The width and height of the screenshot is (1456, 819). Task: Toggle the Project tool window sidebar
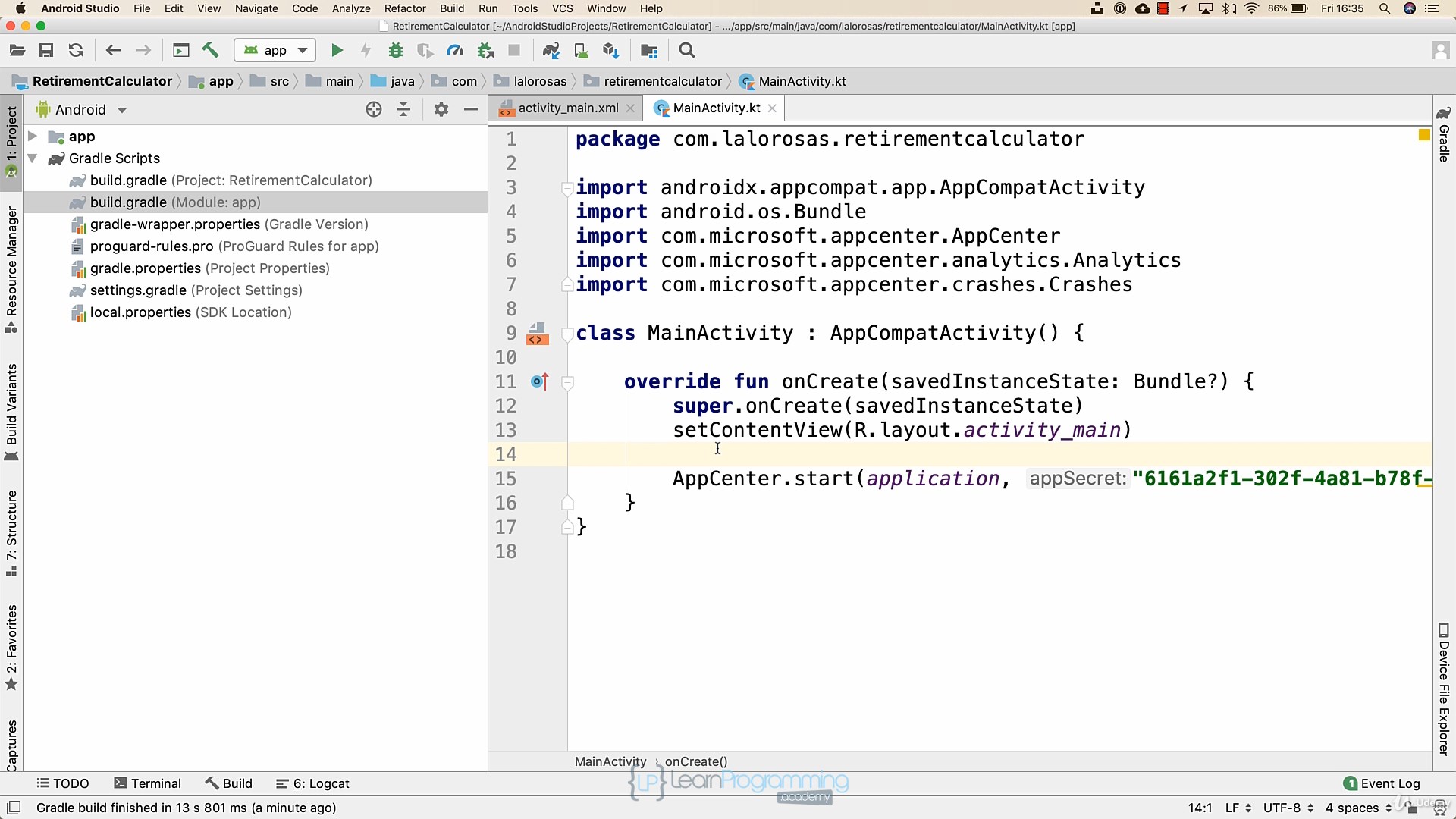coord(11,142)
